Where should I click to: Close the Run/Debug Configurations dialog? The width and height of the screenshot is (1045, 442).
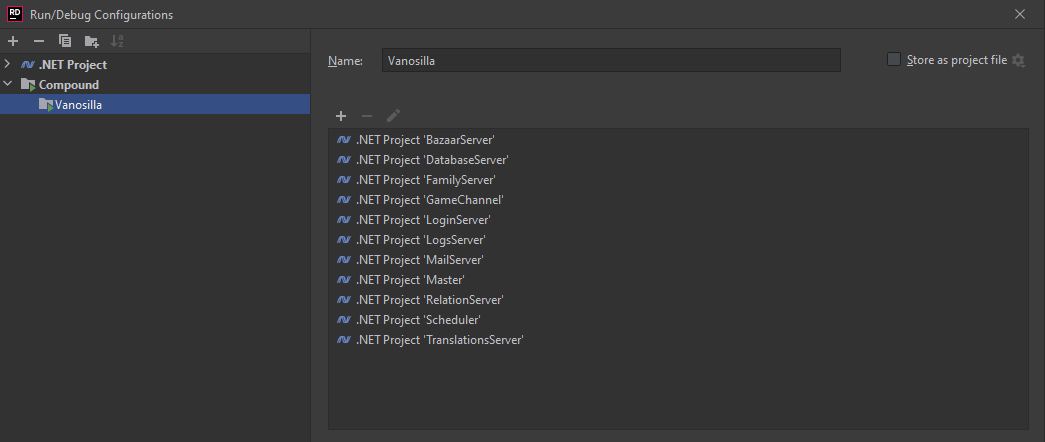[1020, 14]
